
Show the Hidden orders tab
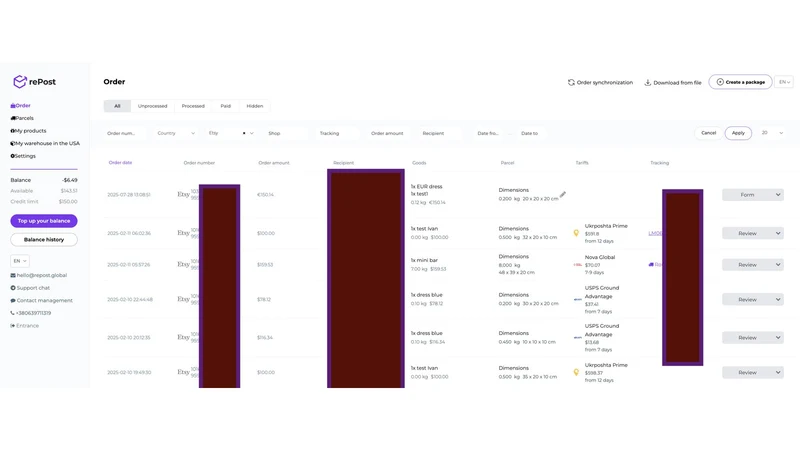click(x=255, y=106)
